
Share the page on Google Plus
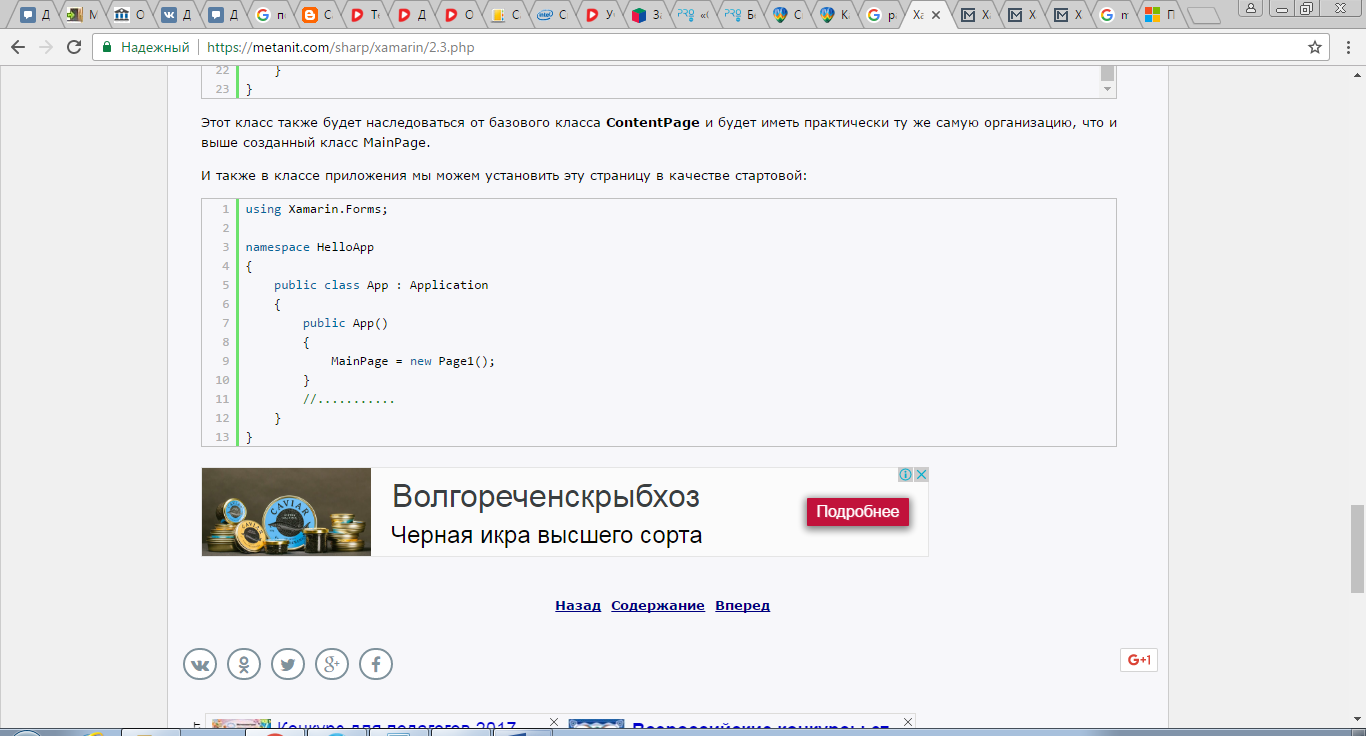(332, 664)
